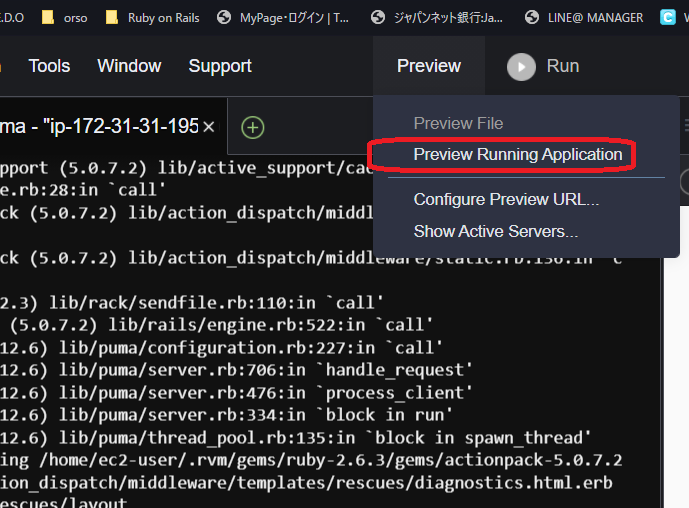Image resolution: width=689 pixels, height=508 pixels.
Task: Click terminal line 'lib/rails/engine.rb:522:in `call'
Action: click(x=221, y=325)
